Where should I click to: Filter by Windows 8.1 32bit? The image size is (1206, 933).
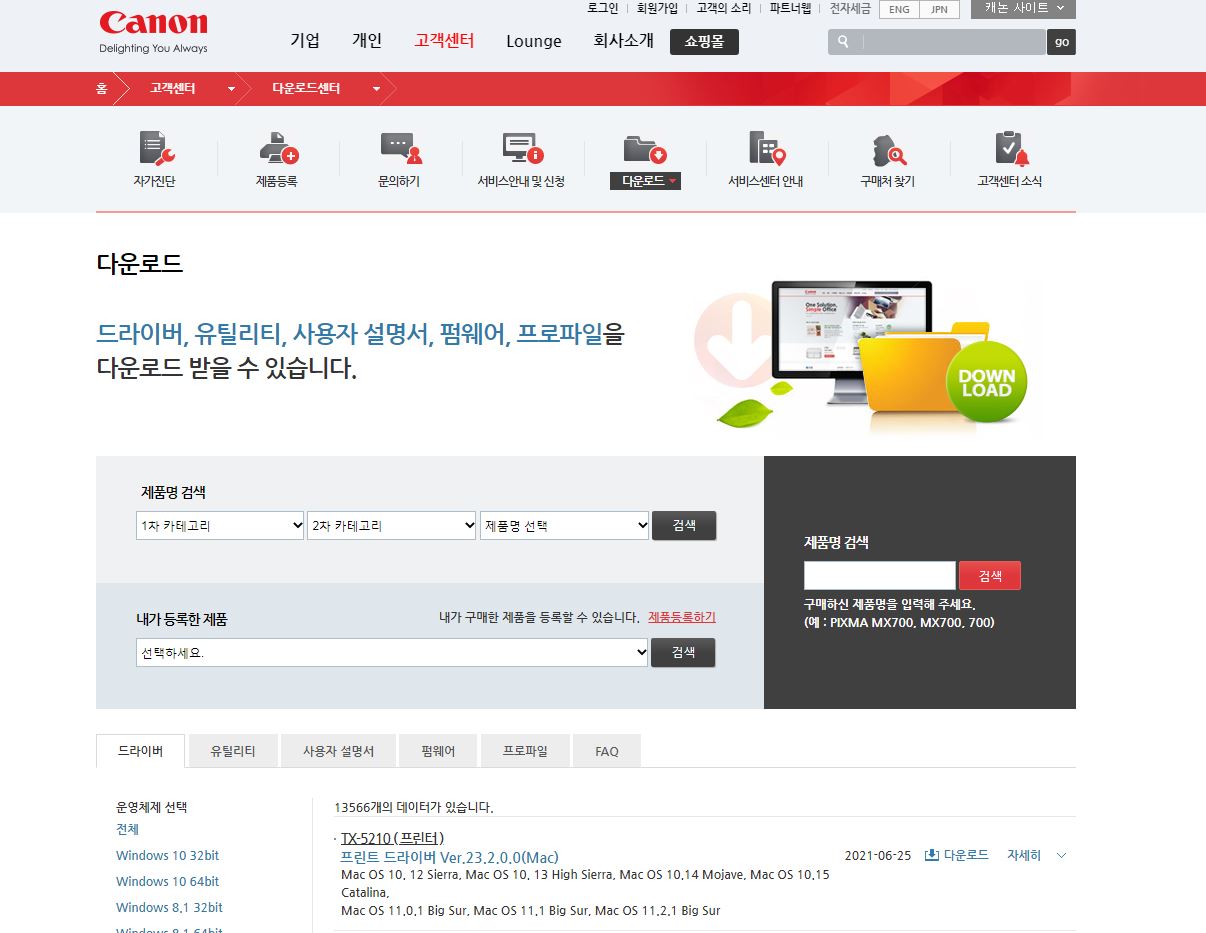click(x=169, y=907)
